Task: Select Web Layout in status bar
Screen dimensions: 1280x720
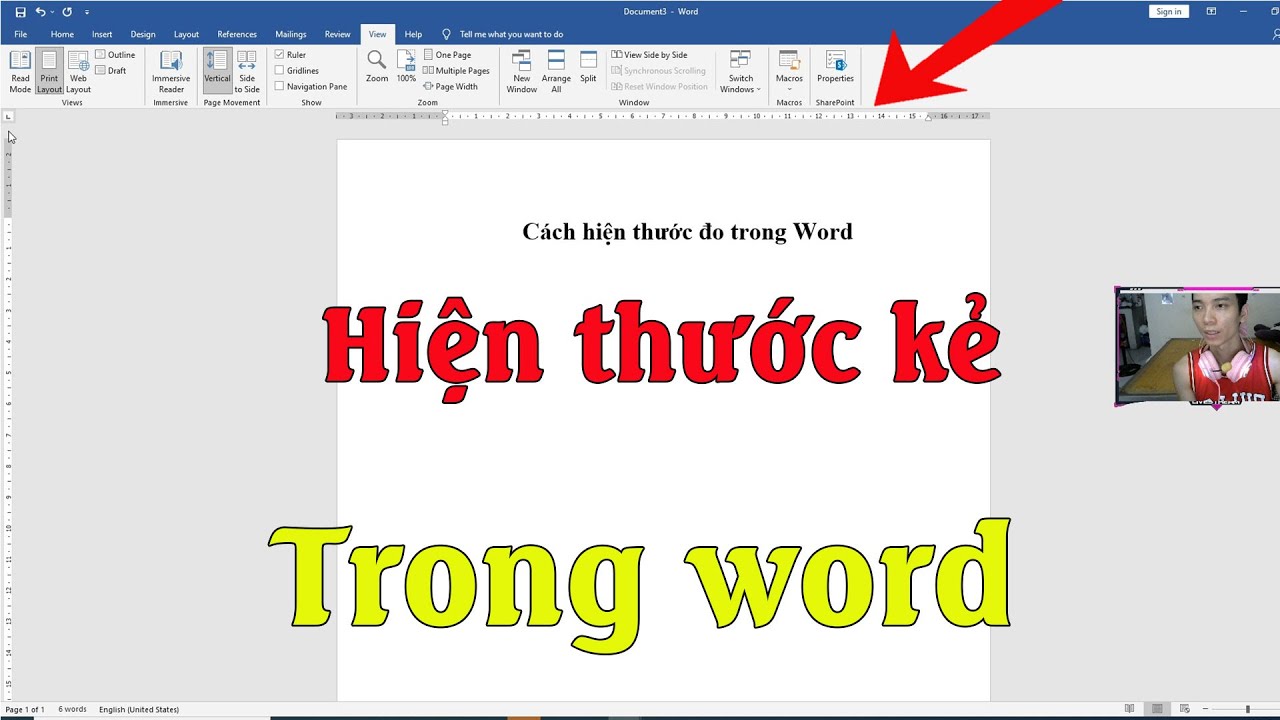Action: tap(1184, 709)
